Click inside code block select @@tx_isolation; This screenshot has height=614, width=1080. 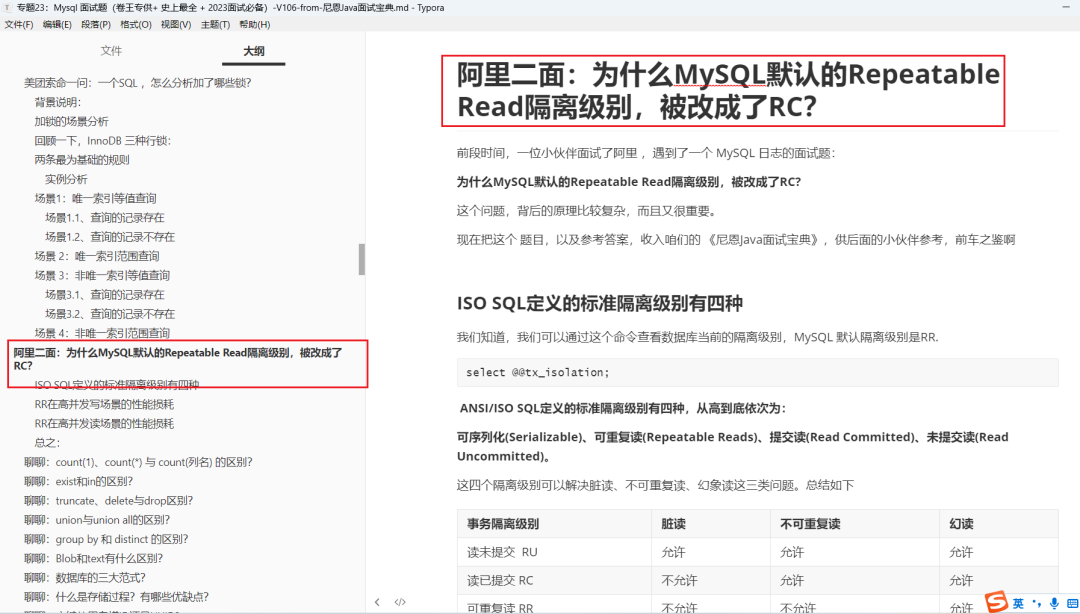point(757,373)
